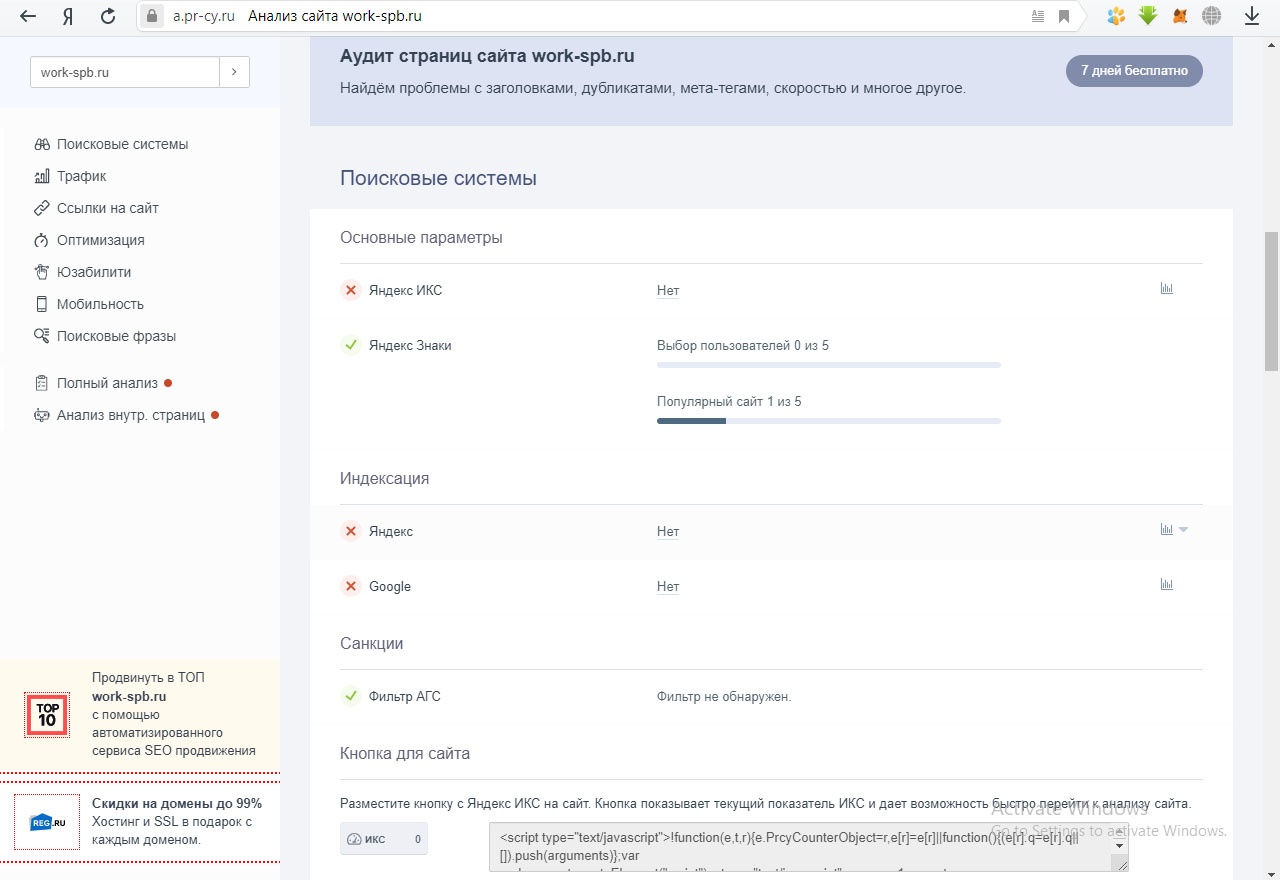Go back with the browser back arrow
Screen dimensions: 1280x880
[28, 16]
